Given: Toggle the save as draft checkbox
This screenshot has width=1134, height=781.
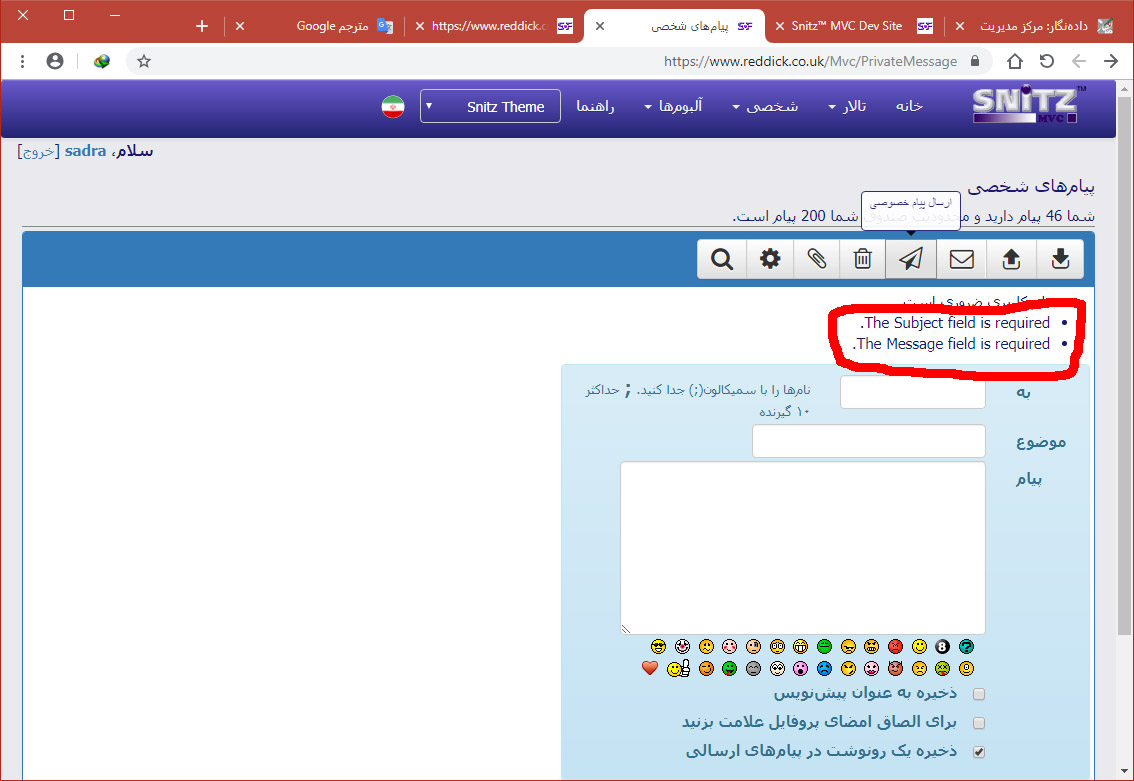Looking at the screenshot, I should coord(979,694).
